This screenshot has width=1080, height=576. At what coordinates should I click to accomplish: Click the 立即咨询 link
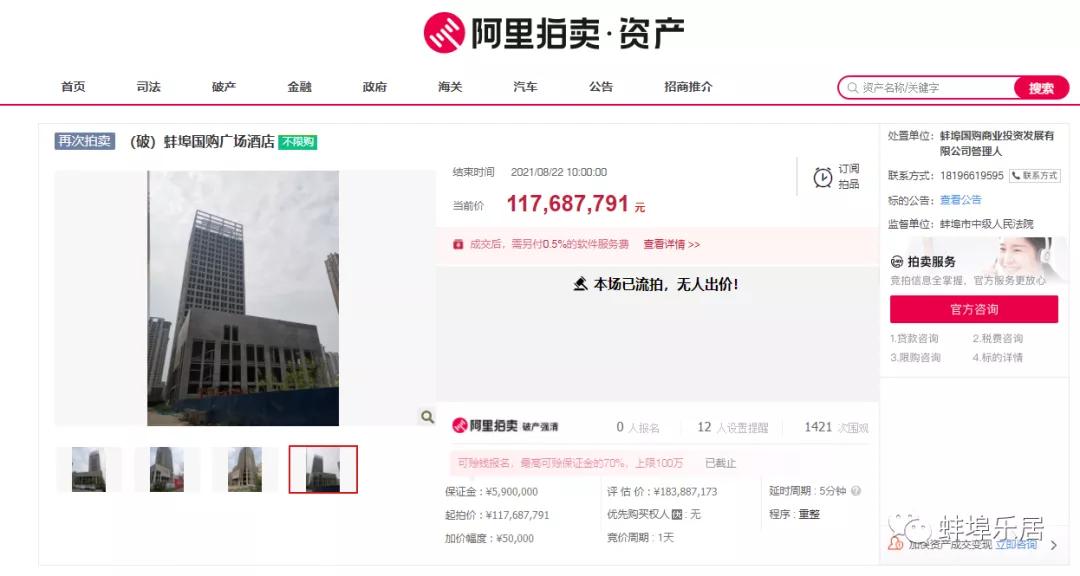pyautogui.click(x=1016, y=544)
